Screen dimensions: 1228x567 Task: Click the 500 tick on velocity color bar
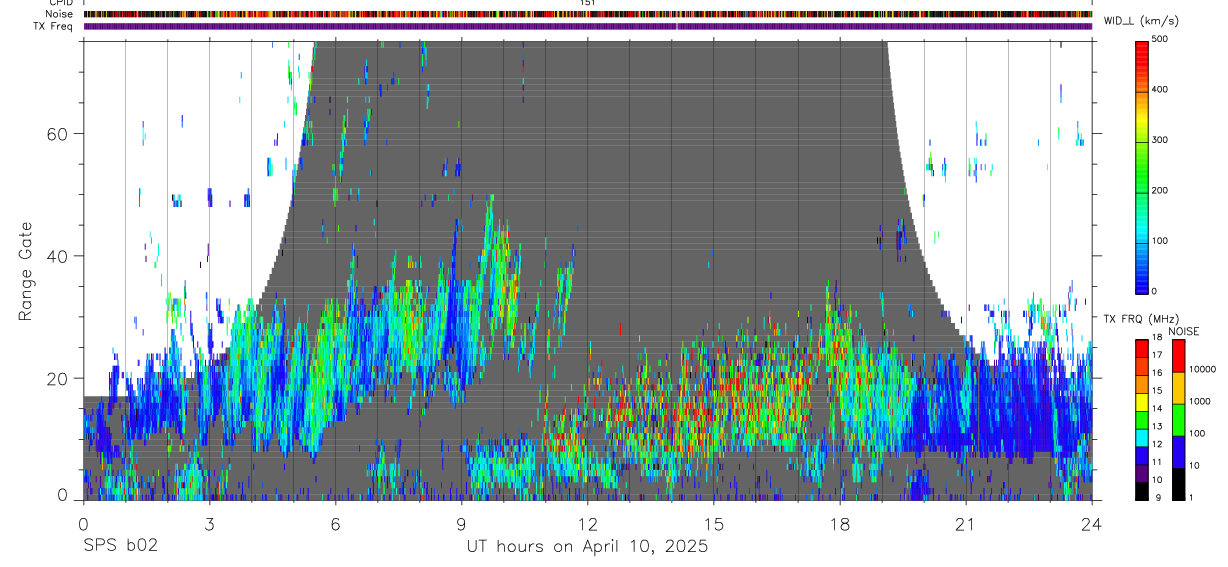[1160, 39]
